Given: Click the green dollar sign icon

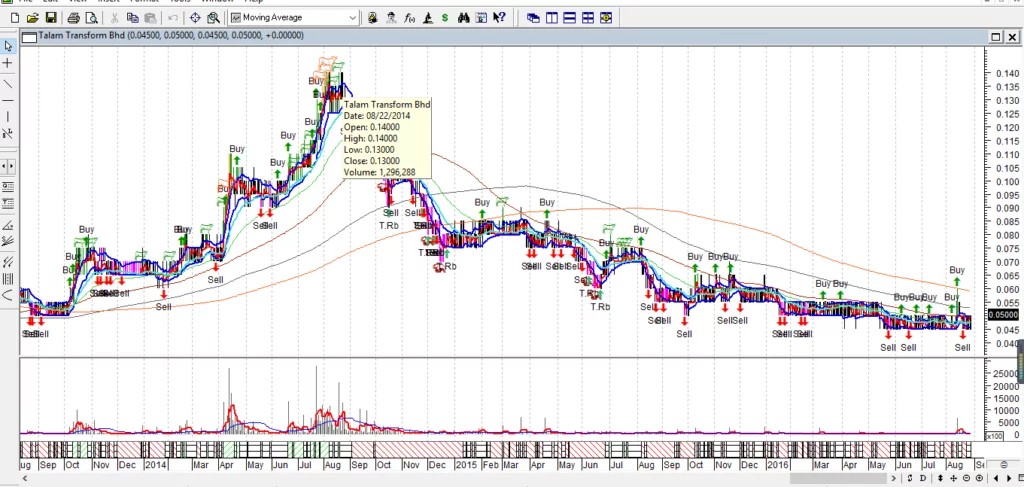Looking at the screenshot, I should pyautogui.click(x=445, y=18).
